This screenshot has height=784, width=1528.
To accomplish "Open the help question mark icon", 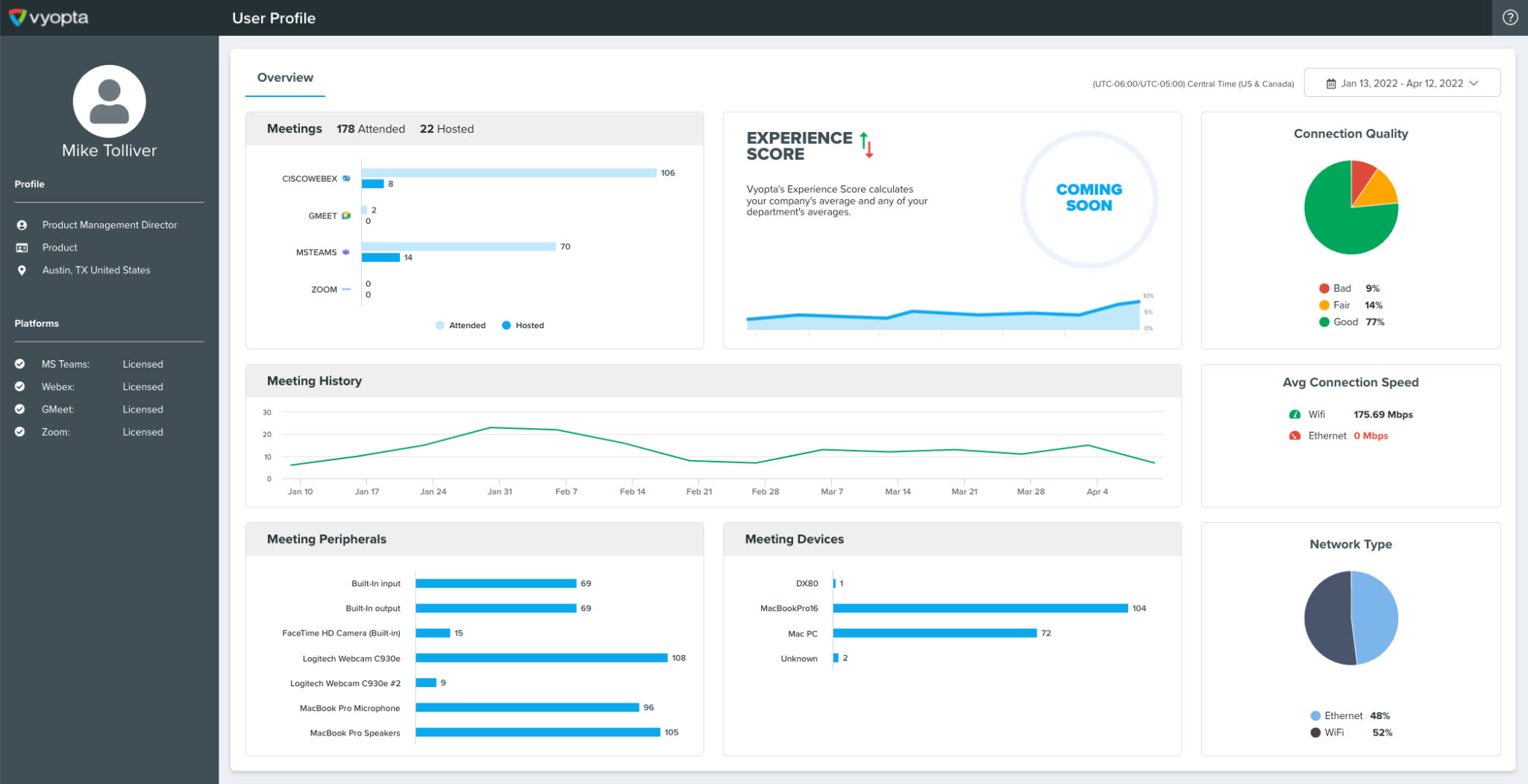I will pyautogui.click(x=1510, y=17).
